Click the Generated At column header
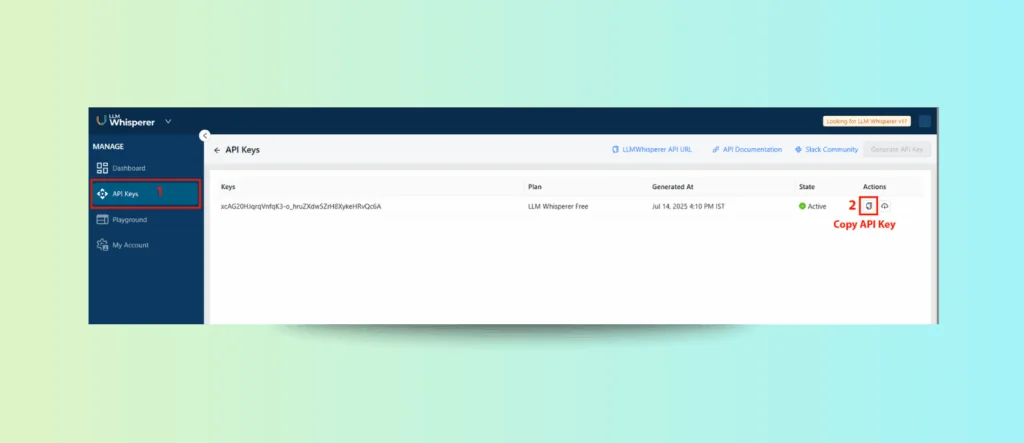The width and height of the screenshot is (1024, 443). click(x=672, y=187)
